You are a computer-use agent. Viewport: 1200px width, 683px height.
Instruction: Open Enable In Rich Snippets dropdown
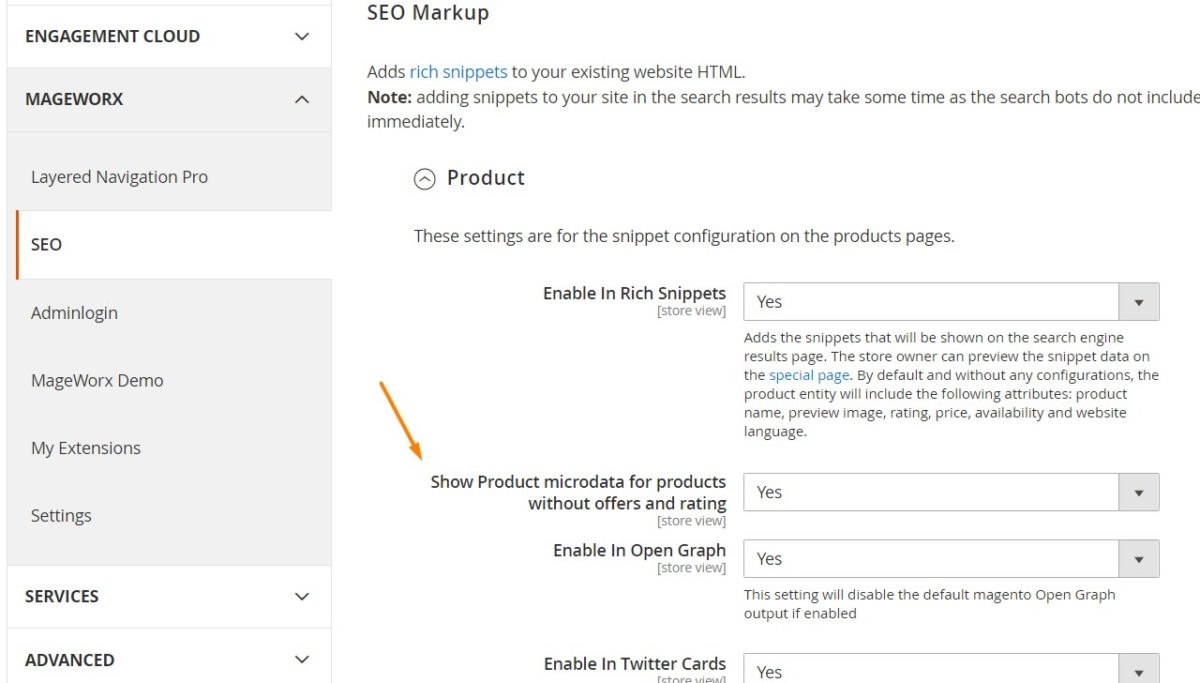tap(951, 301)
